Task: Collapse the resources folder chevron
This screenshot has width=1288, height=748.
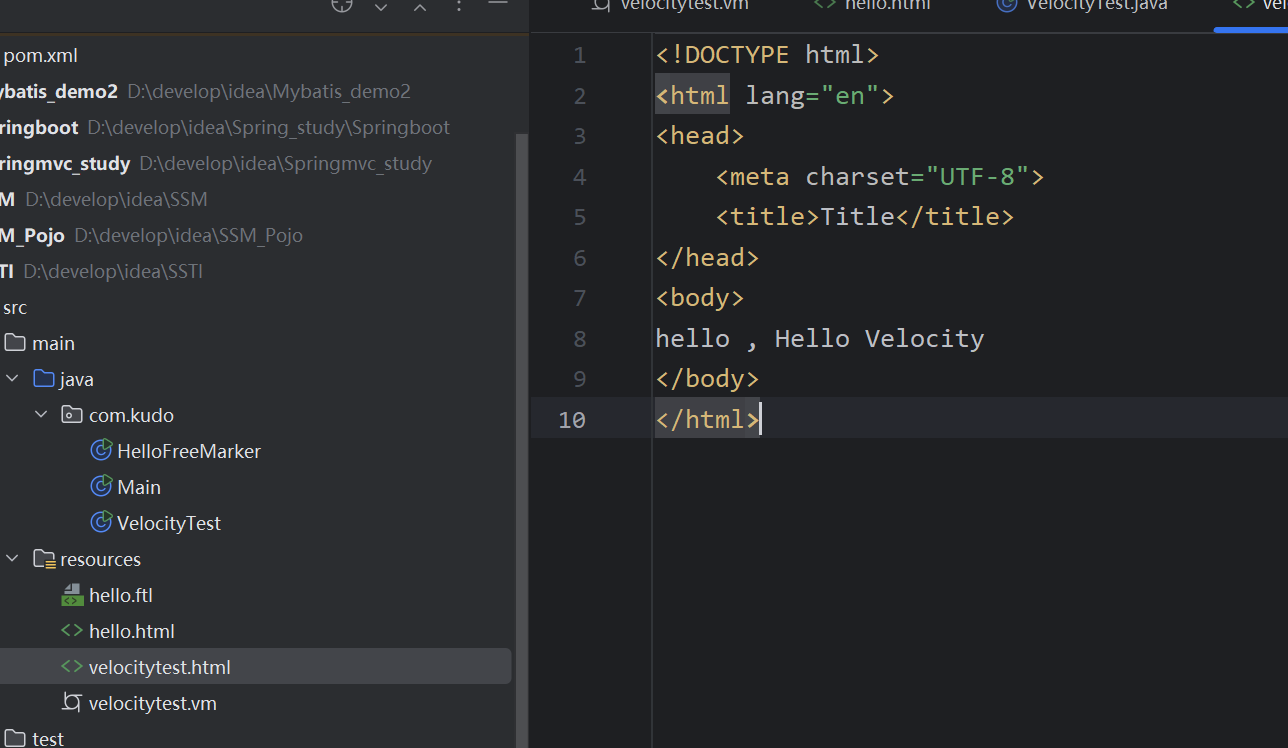Action: pyautogui.click(x=13, y=559)
